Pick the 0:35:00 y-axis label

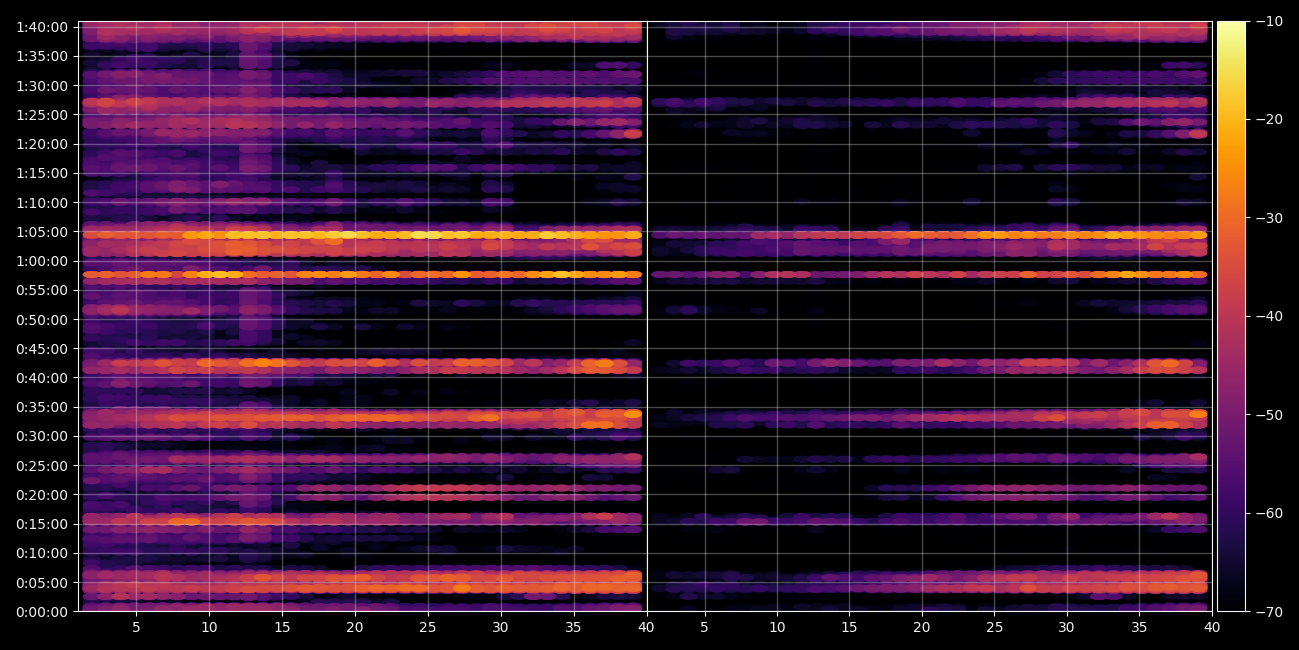(x=43, y=407)
